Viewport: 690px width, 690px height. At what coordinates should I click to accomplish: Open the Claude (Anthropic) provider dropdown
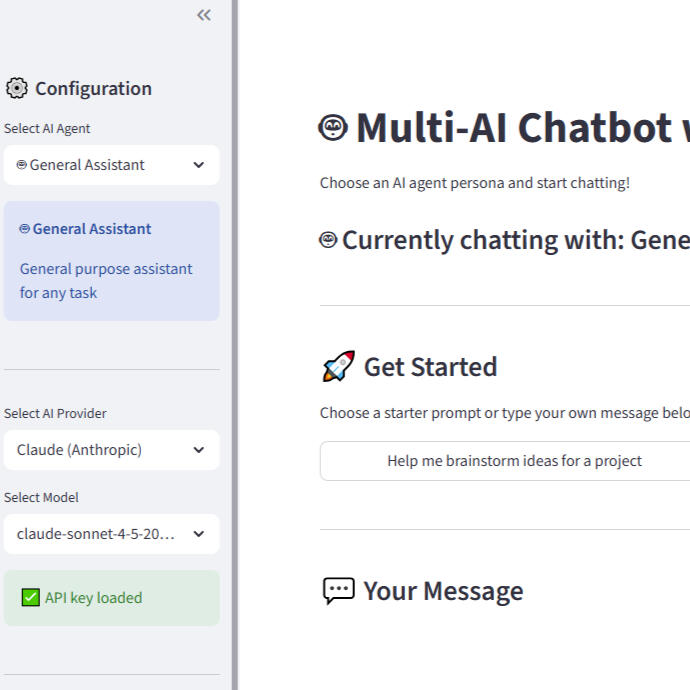click(x=111, y=450)
